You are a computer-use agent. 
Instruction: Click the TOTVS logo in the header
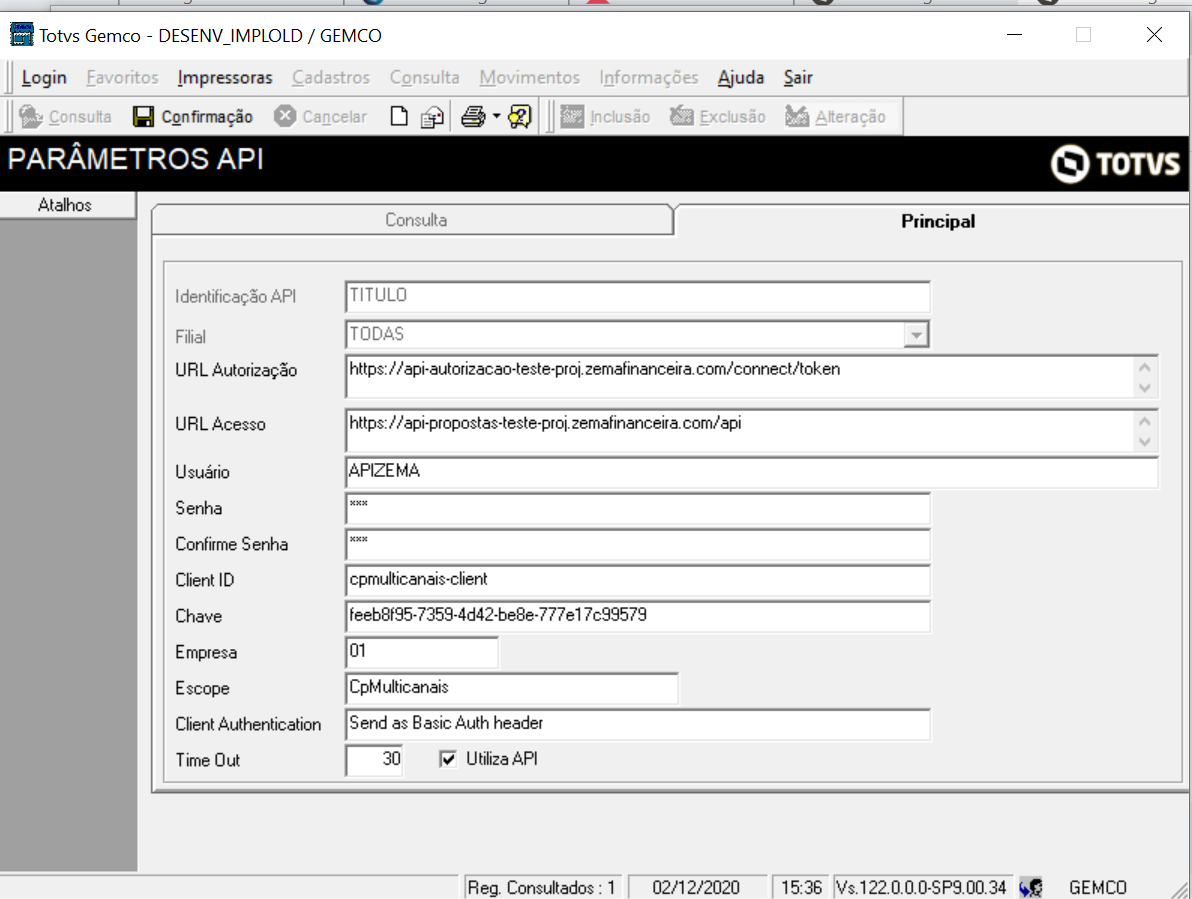pos(1115,163)
